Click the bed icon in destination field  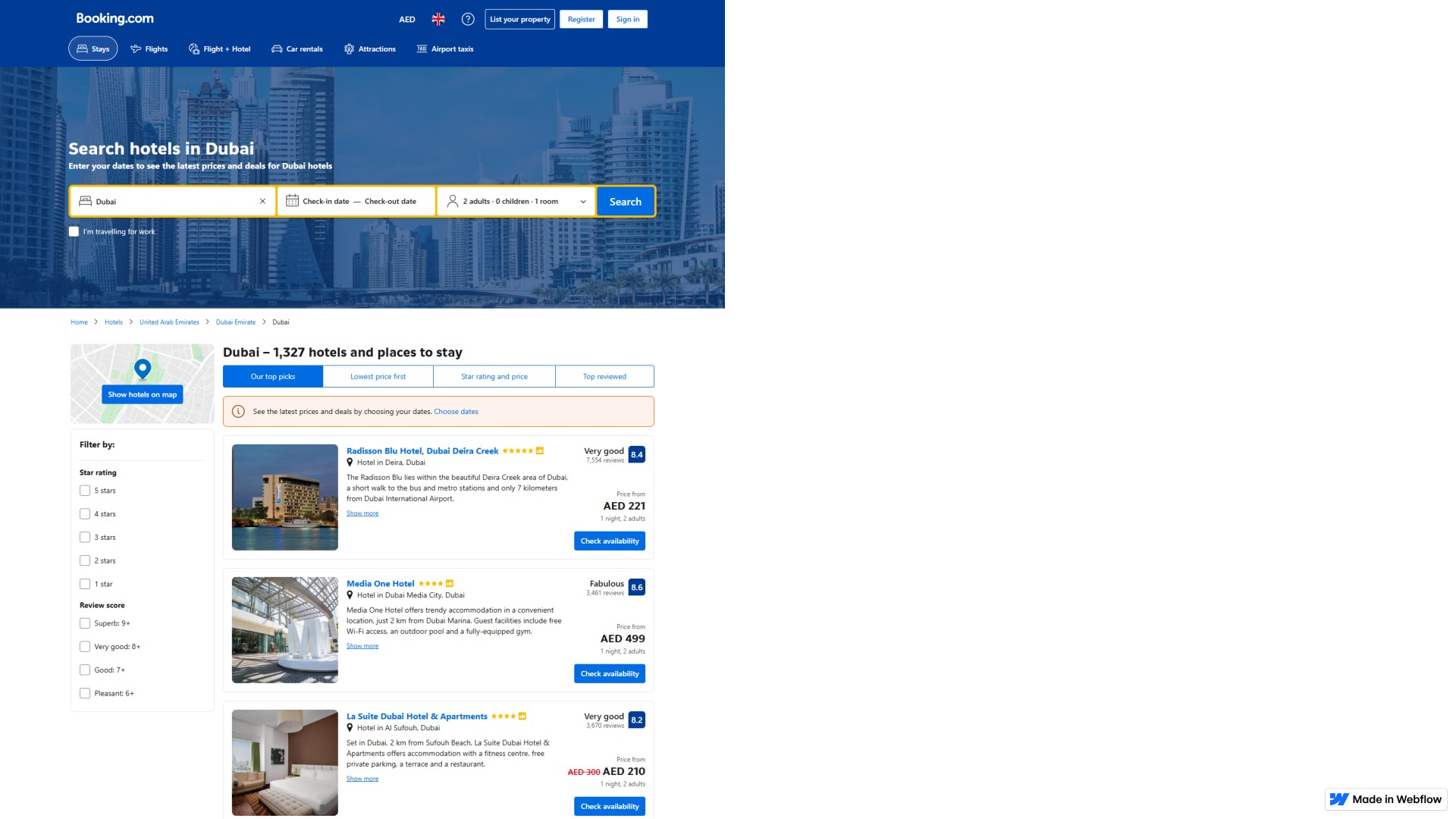point(86,201)
